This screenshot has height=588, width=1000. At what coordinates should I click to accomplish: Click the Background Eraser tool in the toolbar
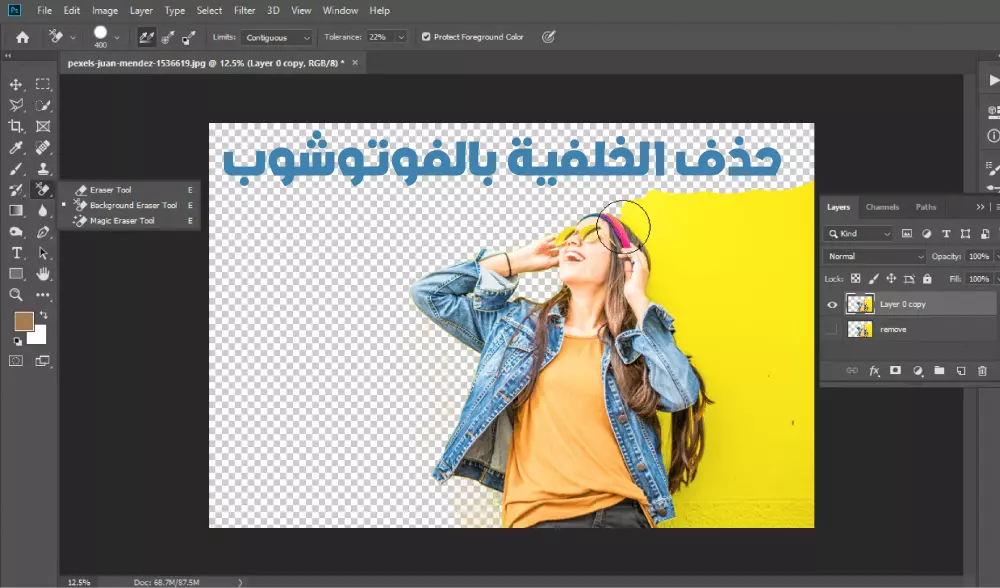click(x=43, y=189)
